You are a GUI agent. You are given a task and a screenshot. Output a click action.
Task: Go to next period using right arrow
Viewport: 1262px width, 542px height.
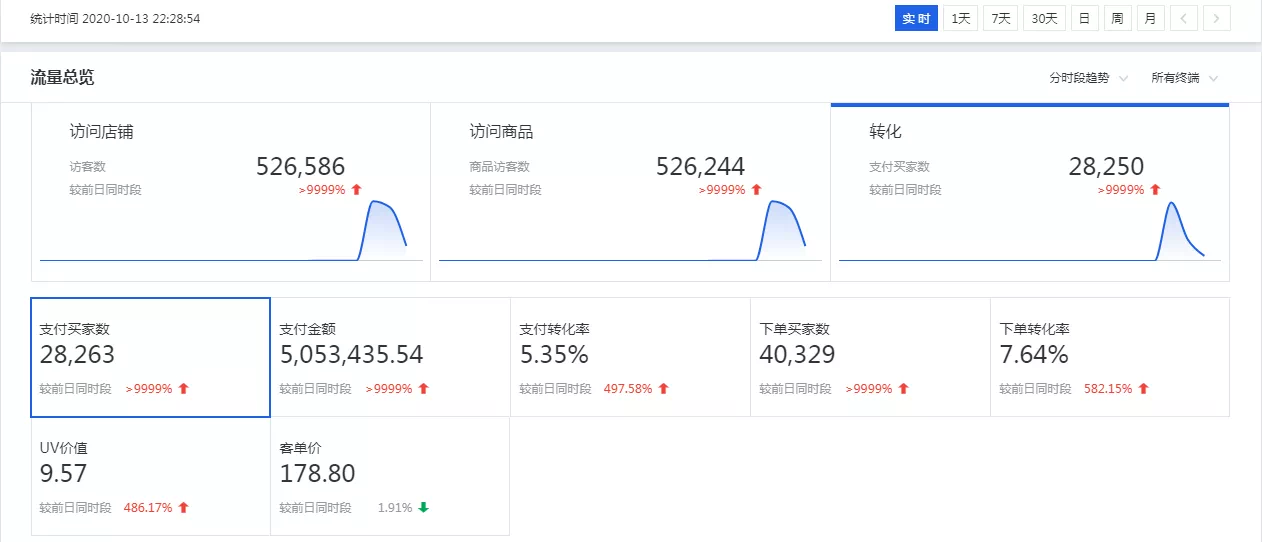tap(1217, 18)
